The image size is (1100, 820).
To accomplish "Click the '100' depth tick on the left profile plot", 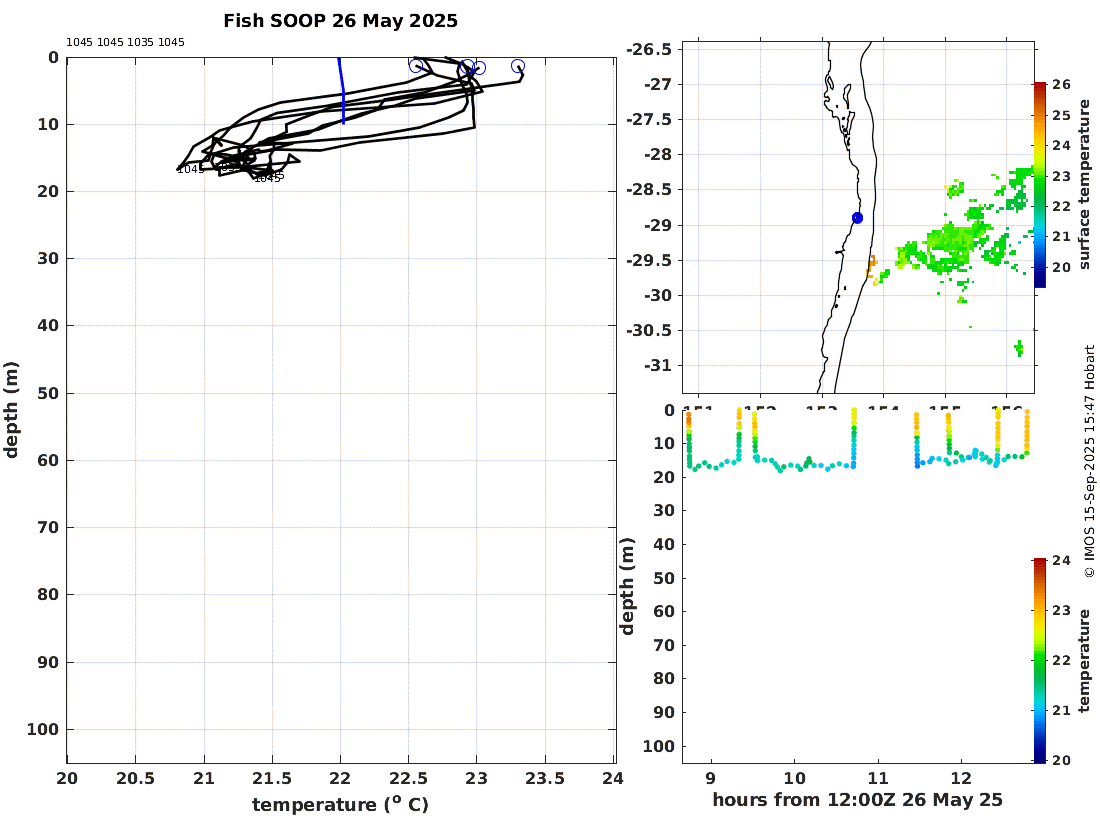I will click(43, 730).
